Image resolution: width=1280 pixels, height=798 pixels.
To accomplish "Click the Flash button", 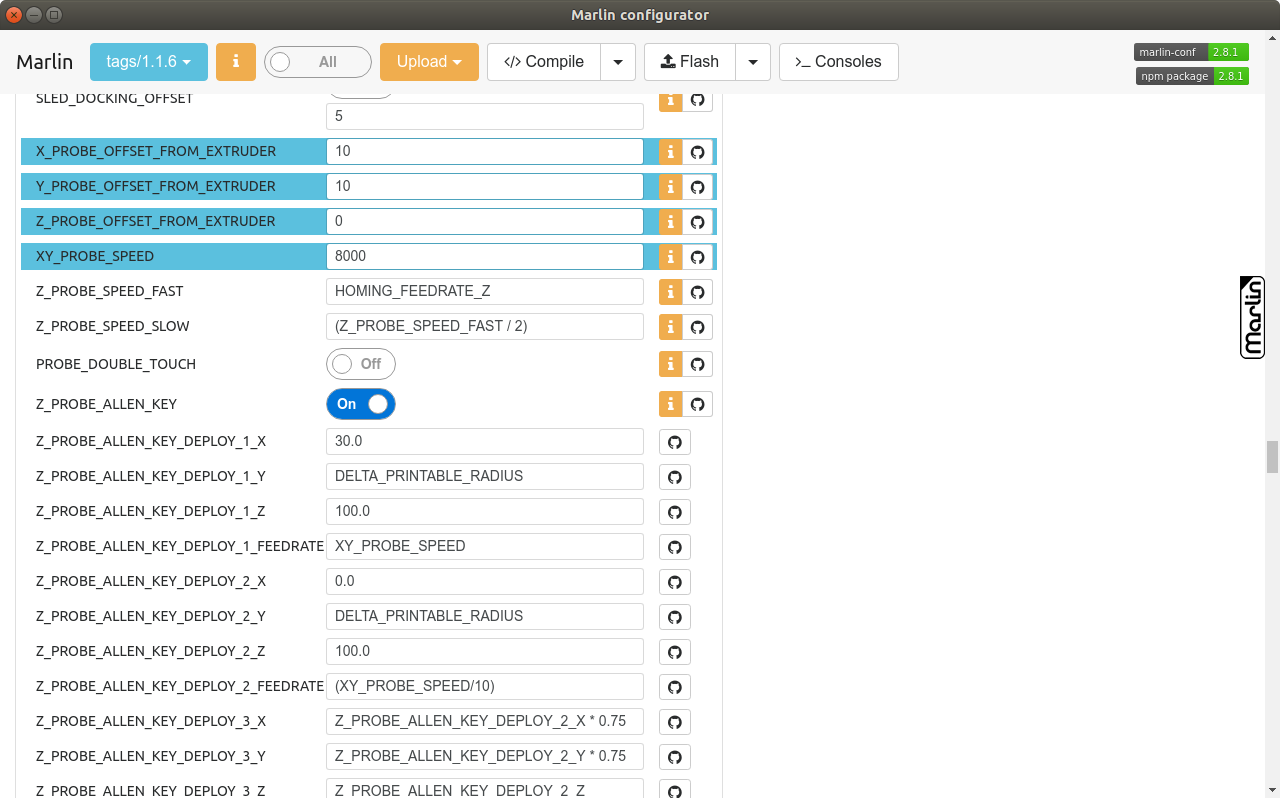I will click(x=690, y=61).
